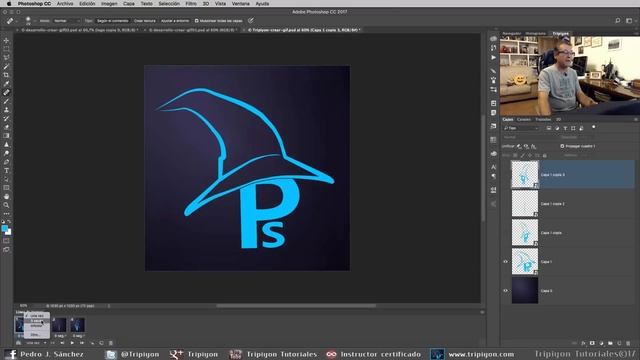
Task: Show the Capa 1 copia 2 layer
Action: tap(505, 204)
